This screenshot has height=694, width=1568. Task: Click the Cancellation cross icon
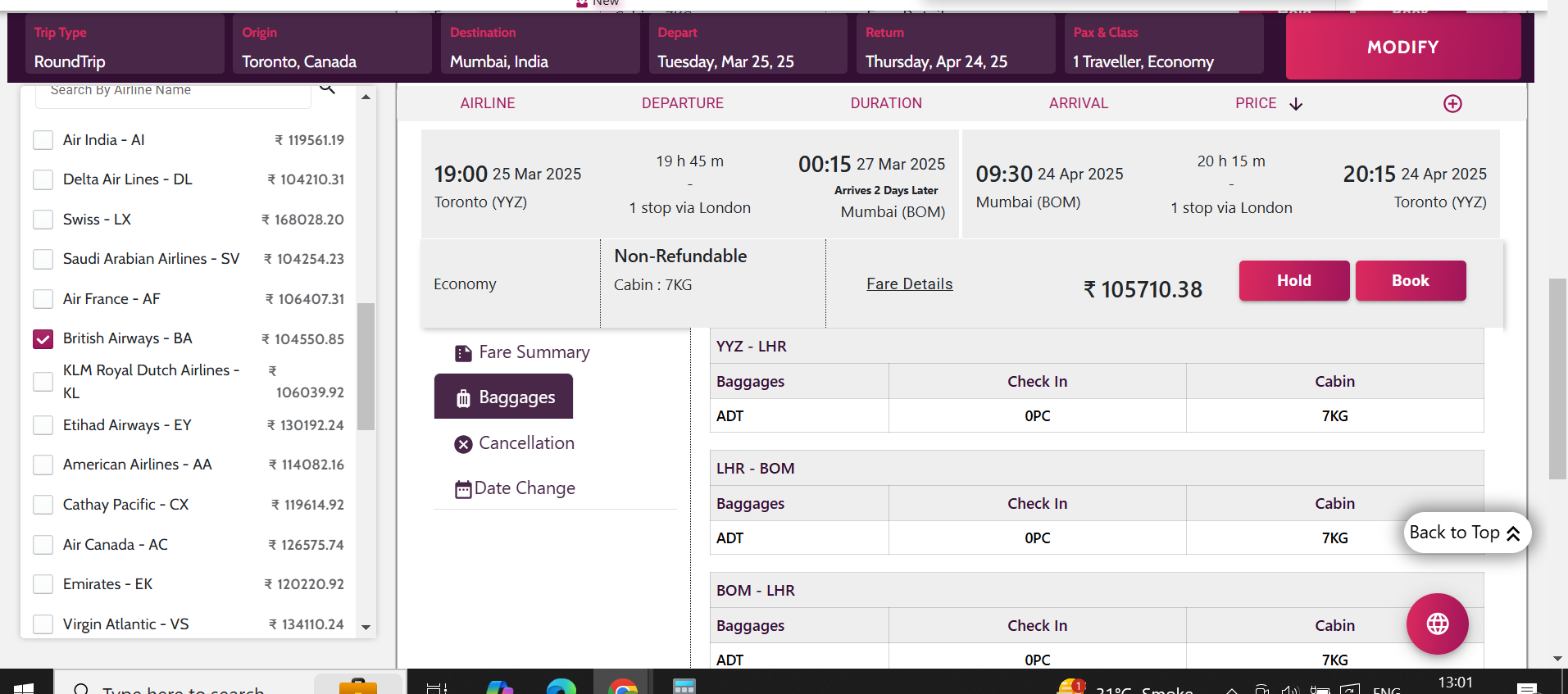463,444
